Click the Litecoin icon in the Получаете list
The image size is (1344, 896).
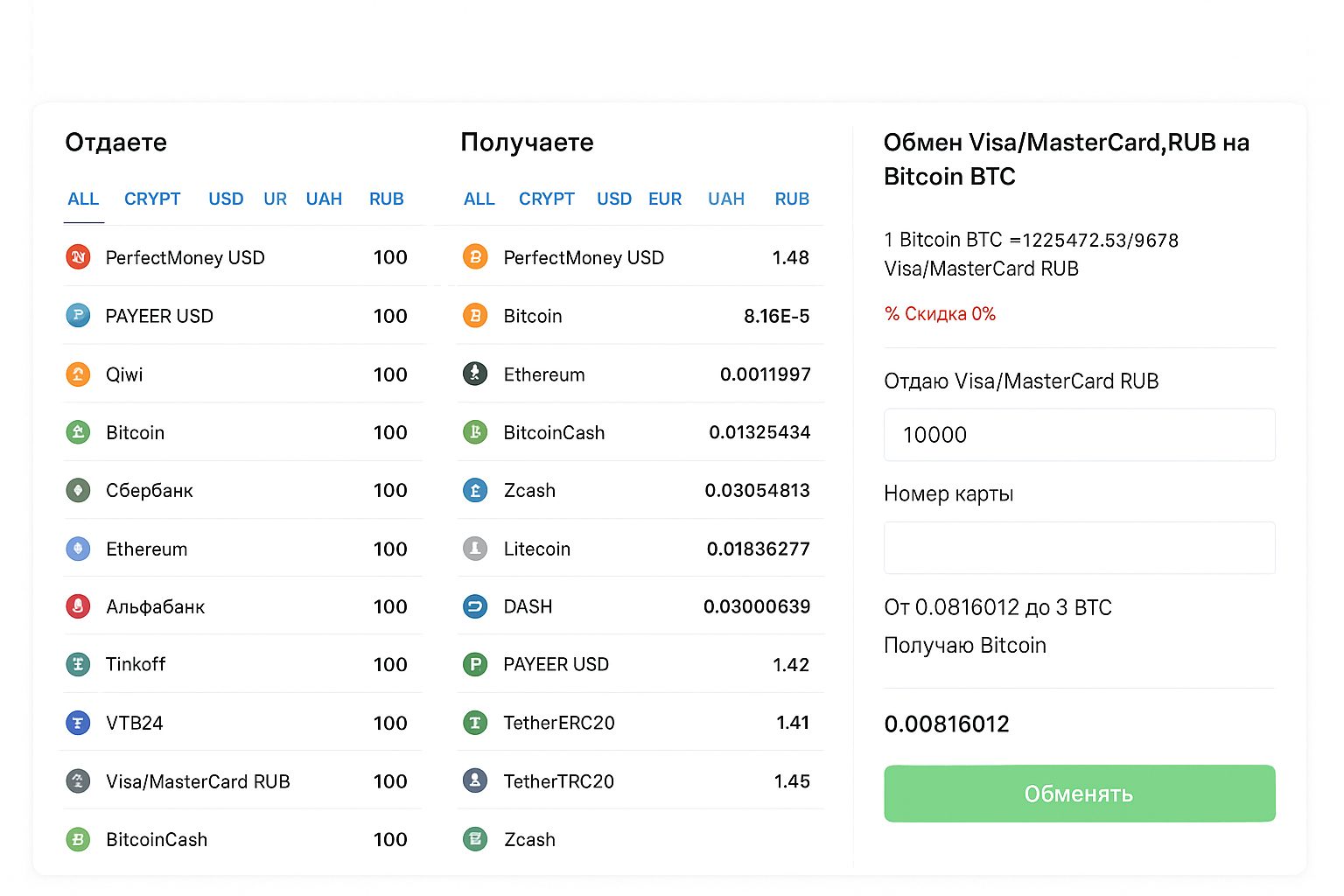475,549
